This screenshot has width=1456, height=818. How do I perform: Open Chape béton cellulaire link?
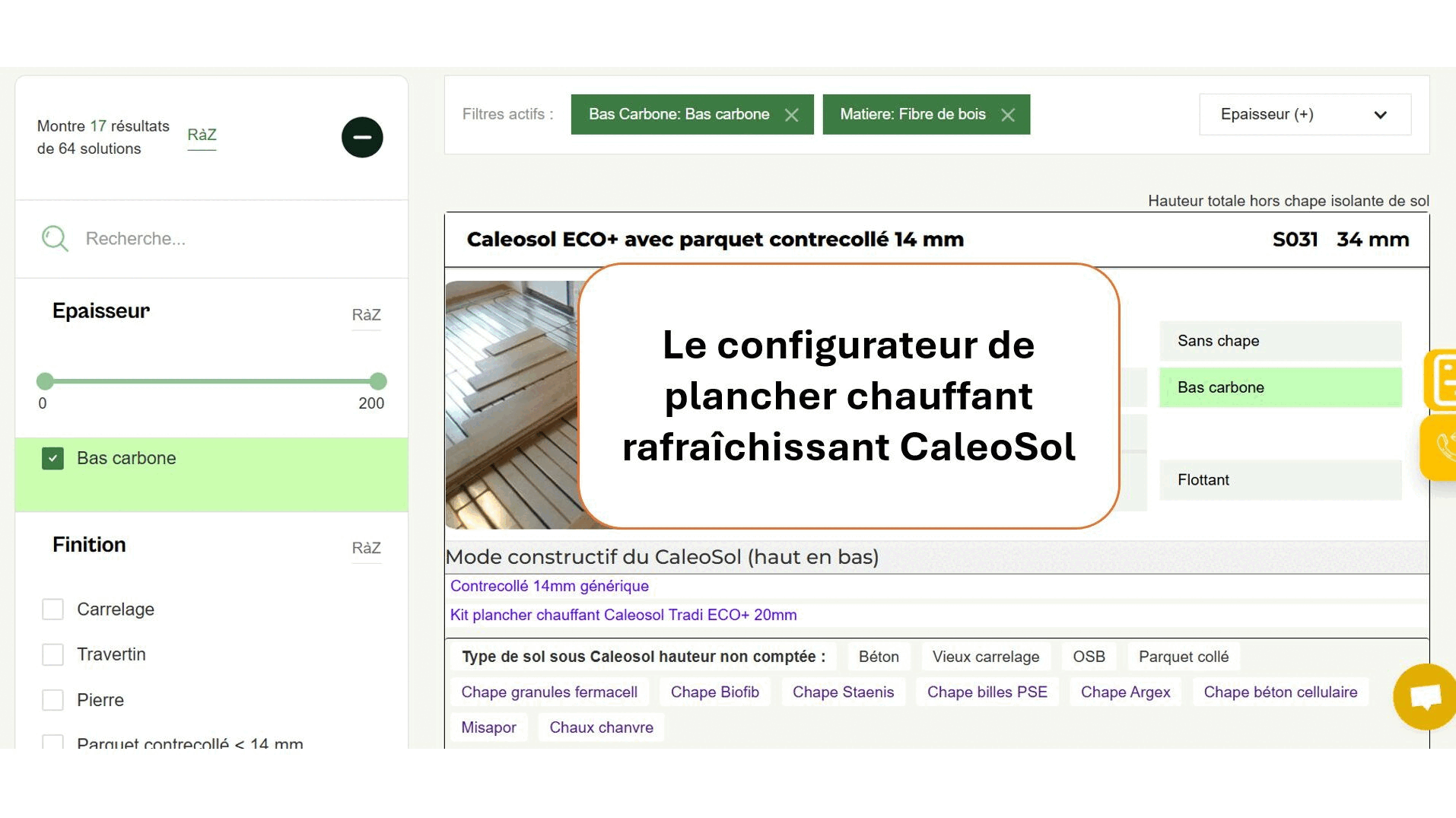tap(1280, 692)
